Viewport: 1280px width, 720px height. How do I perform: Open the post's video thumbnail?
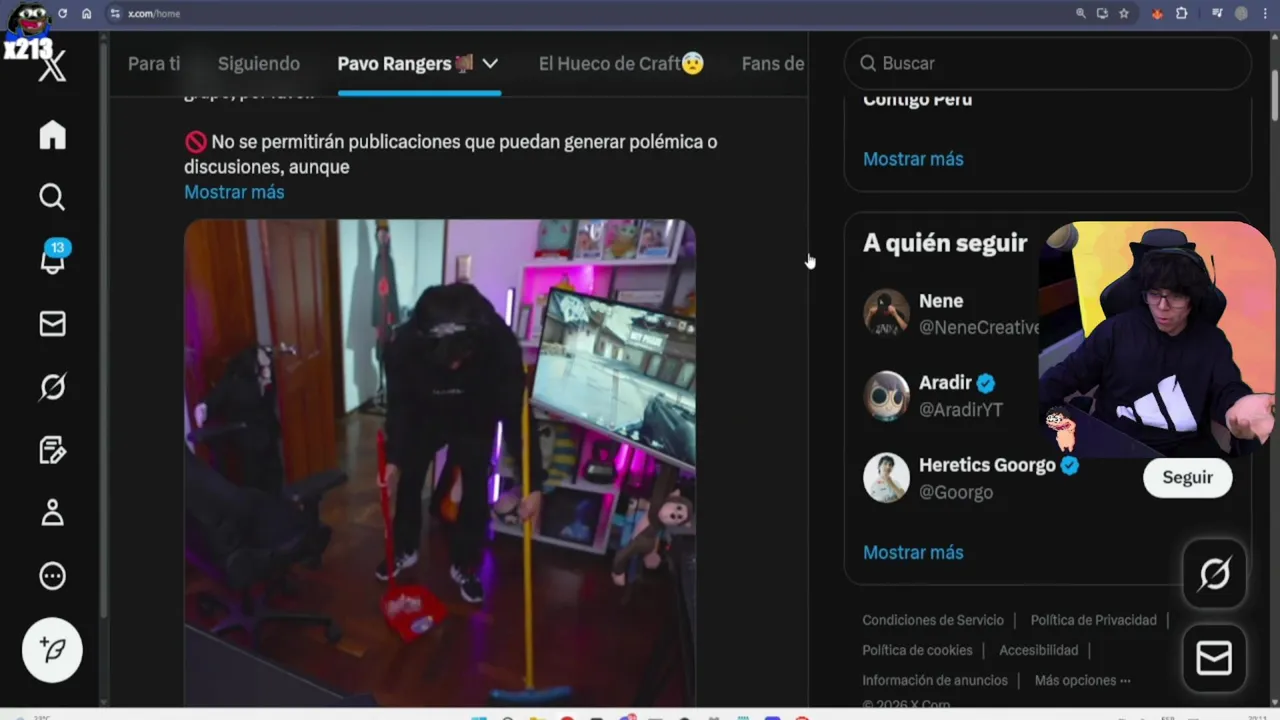pos(440,463)
